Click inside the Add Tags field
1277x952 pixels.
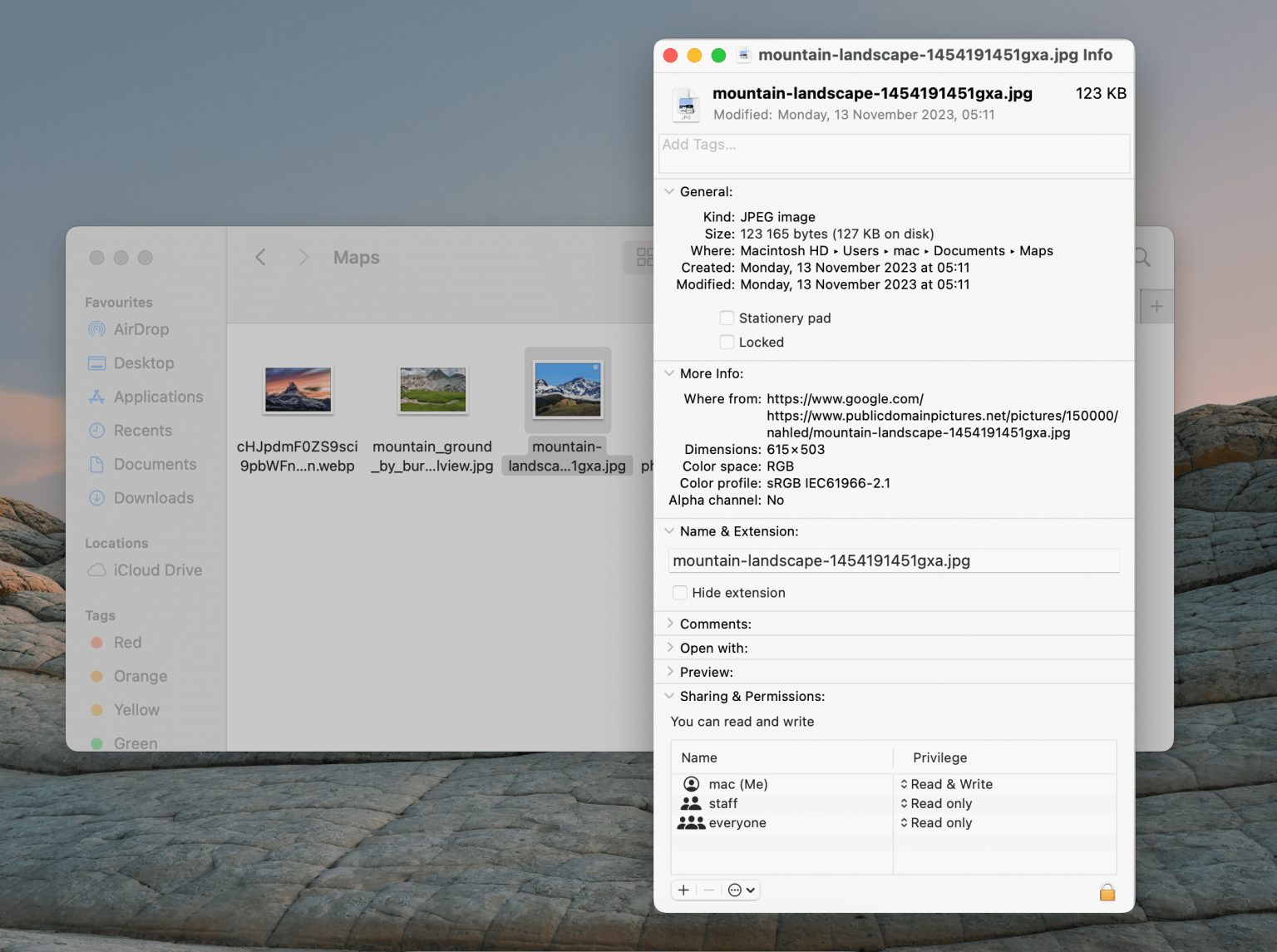point(894,153)
